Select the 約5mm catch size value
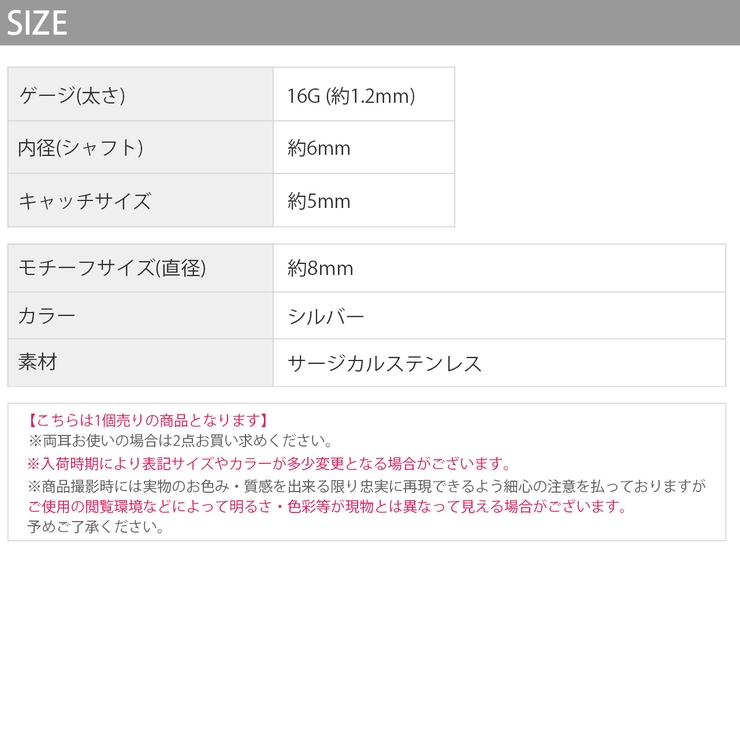Image resolution: width=740 pixels, height=740 pixels. click(x=319, y=200)
